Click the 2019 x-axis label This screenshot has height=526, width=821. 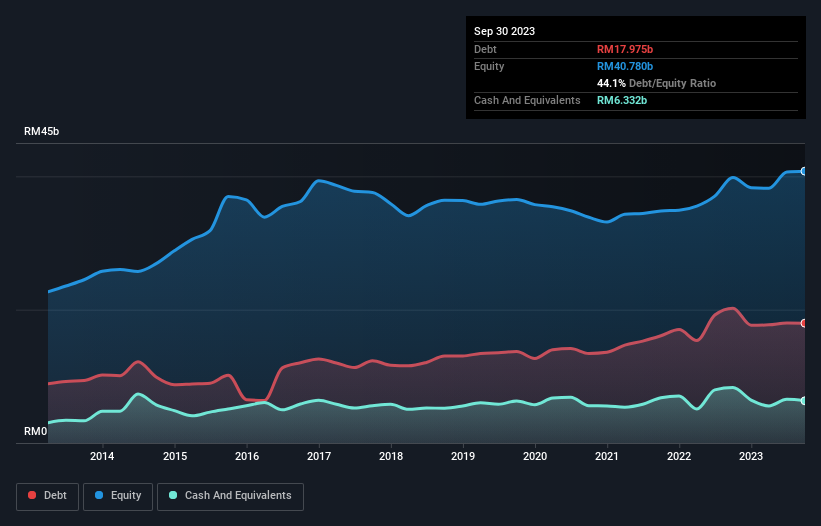click(x=463, y=456)
